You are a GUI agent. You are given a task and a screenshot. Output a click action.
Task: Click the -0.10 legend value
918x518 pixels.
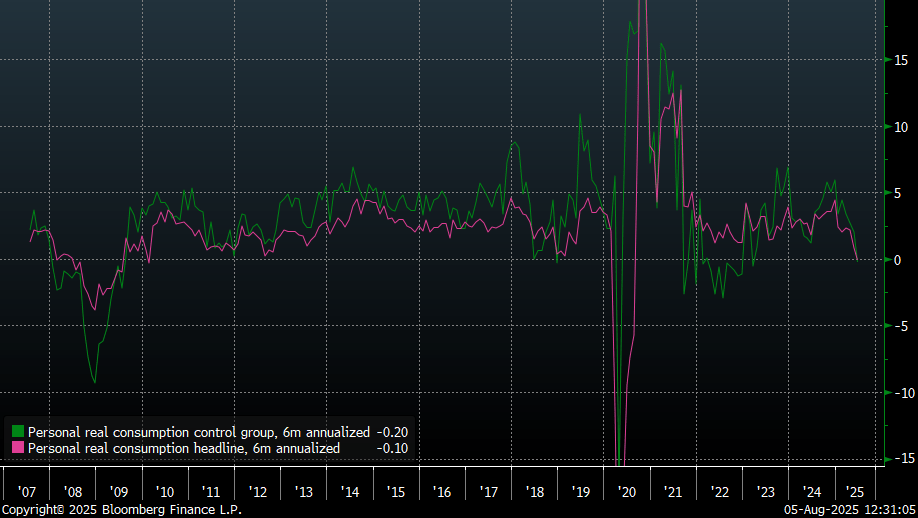coord(391,448)
